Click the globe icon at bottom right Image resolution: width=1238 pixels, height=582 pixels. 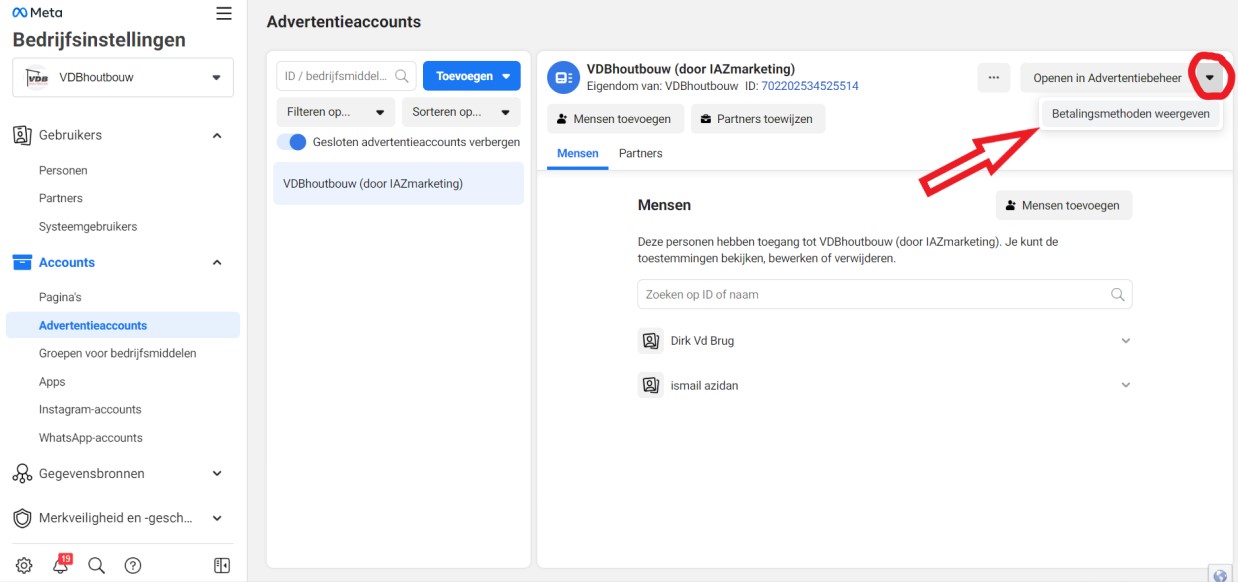1220,574
